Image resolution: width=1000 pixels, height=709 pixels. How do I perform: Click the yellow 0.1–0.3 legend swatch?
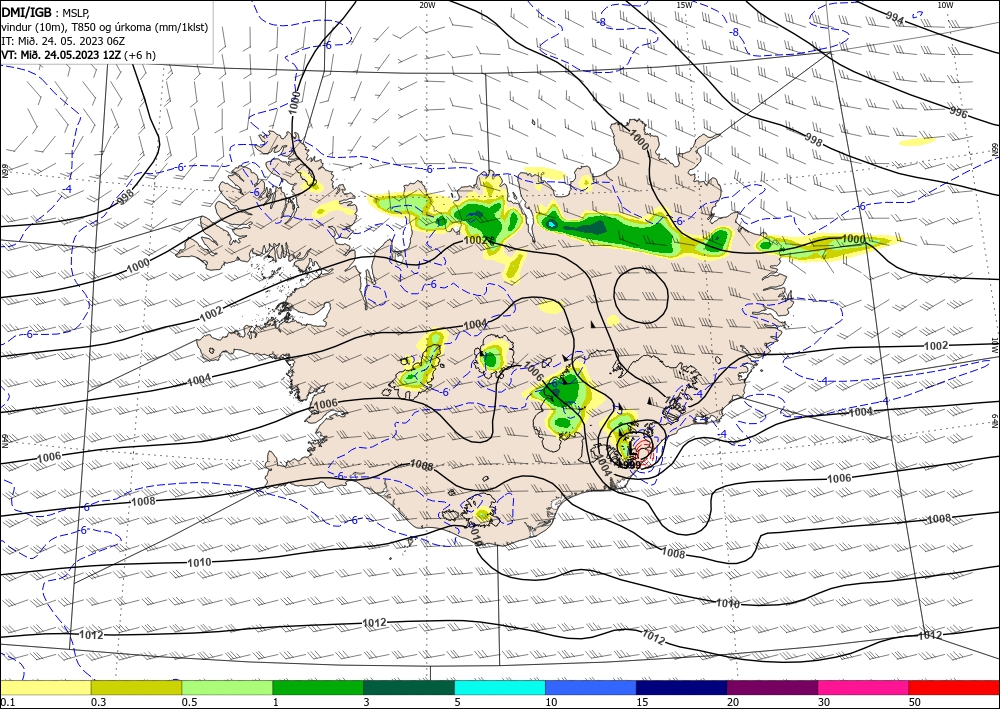45,687
